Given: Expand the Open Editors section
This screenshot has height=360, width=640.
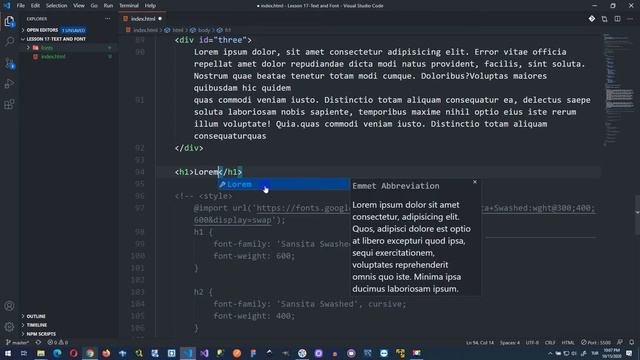Looking at the screenshot, I should click(x=42, y=30).
